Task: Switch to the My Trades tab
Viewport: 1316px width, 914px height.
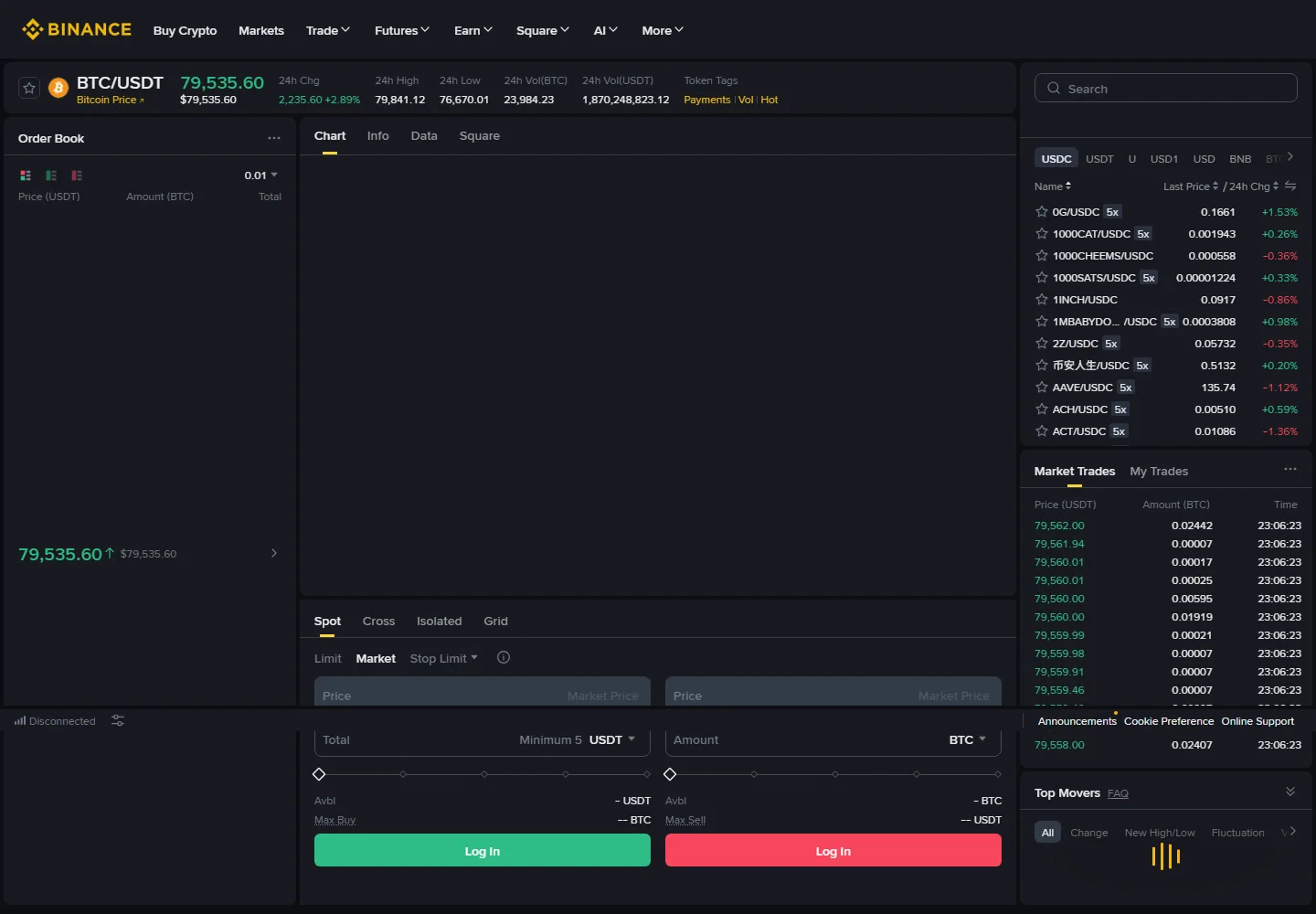Action: point(1159,471)
